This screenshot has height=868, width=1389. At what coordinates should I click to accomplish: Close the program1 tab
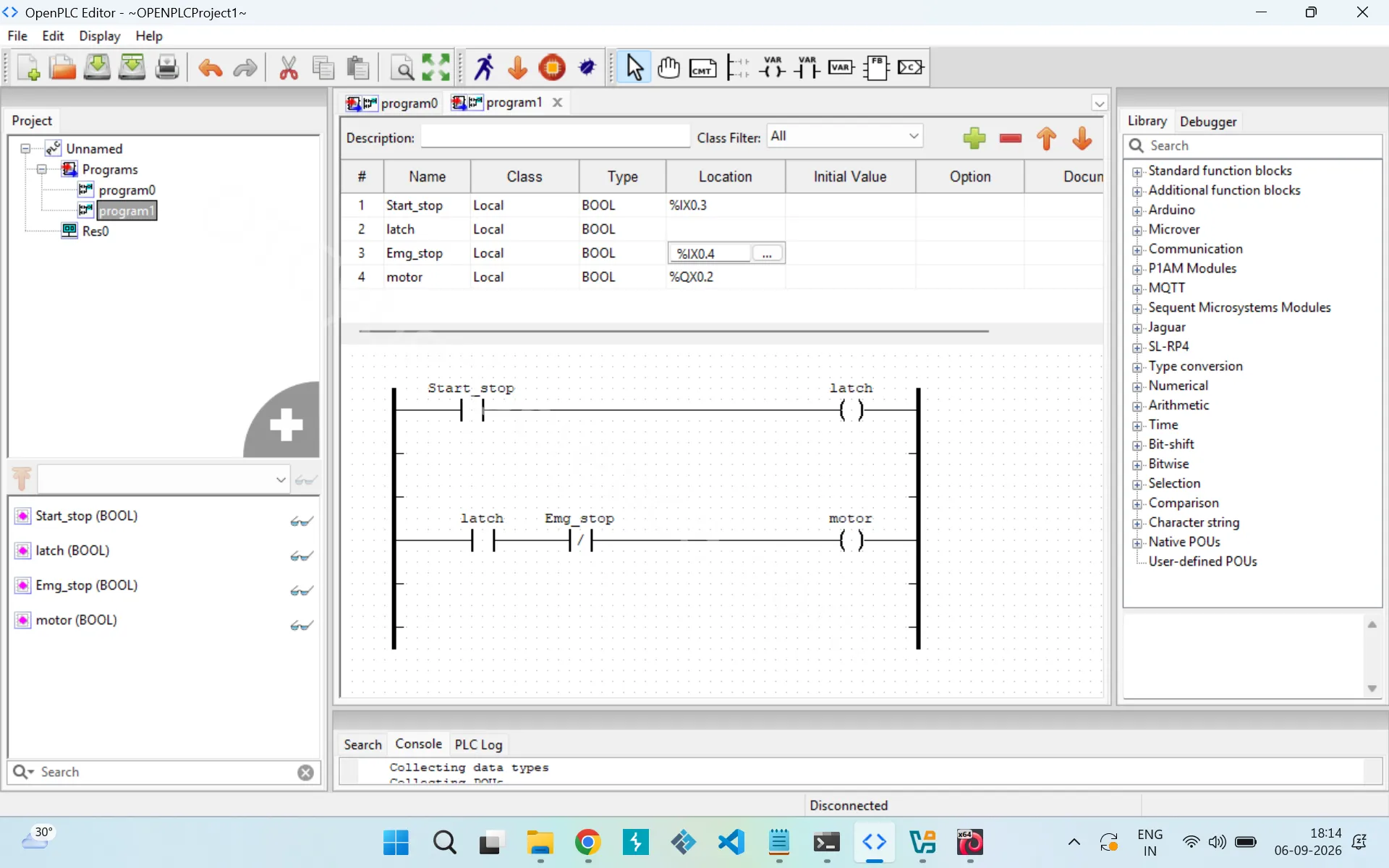tap(557, 102)
